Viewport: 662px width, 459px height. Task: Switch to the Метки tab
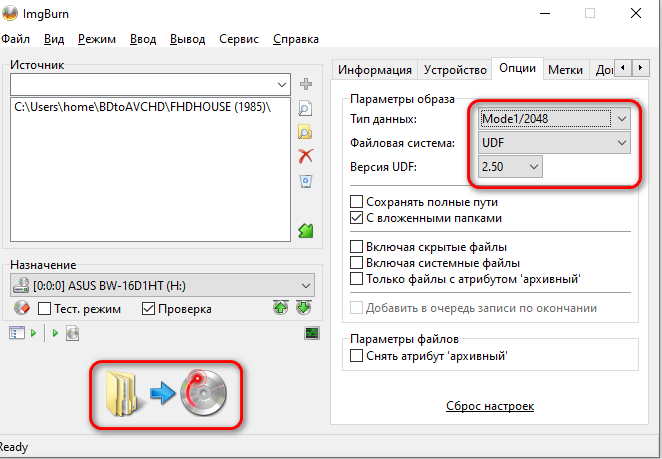pos(566,70)
